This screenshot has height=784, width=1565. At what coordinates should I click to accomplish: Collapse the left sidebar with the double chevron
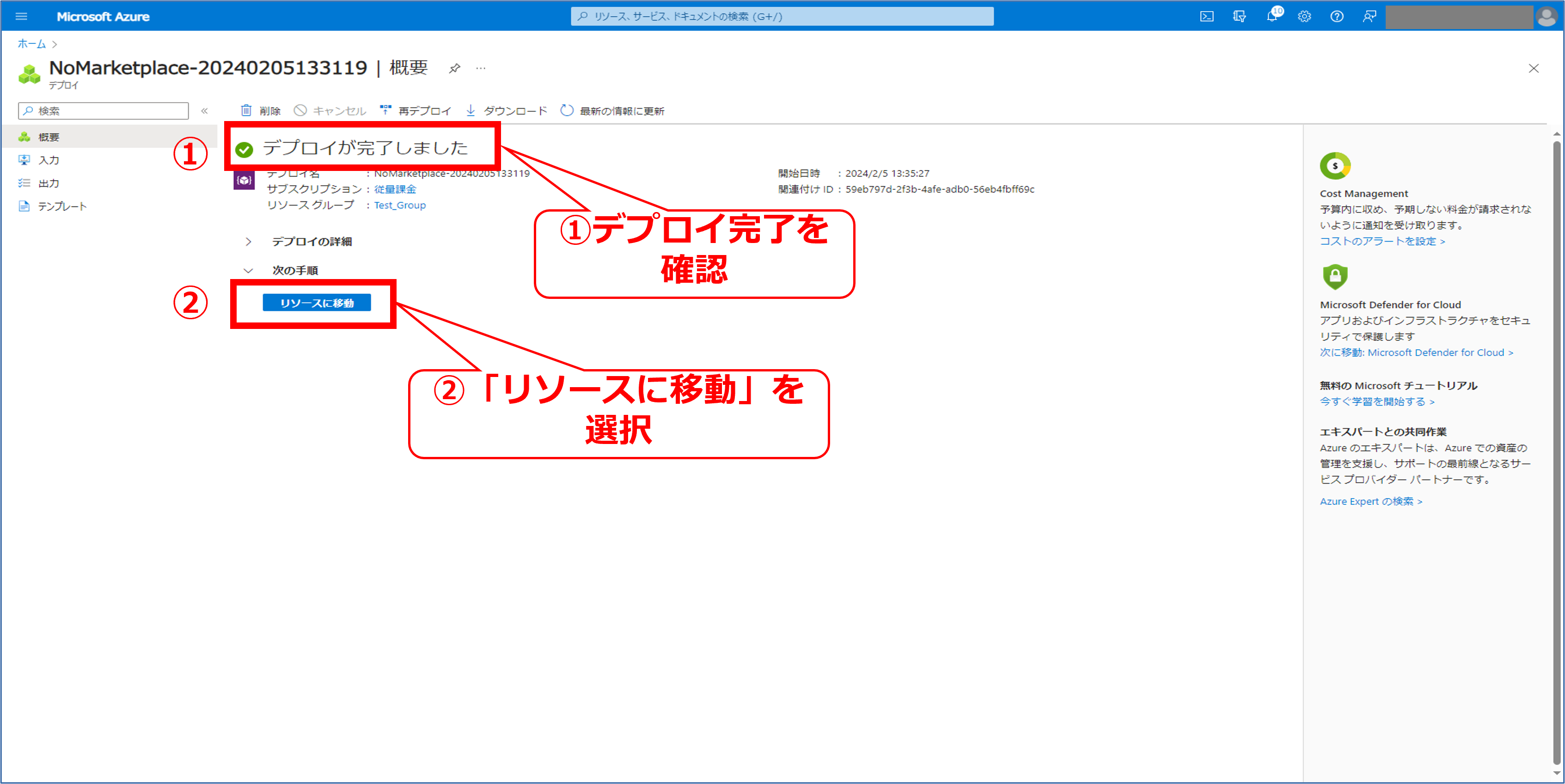click(x=205, y=110)
